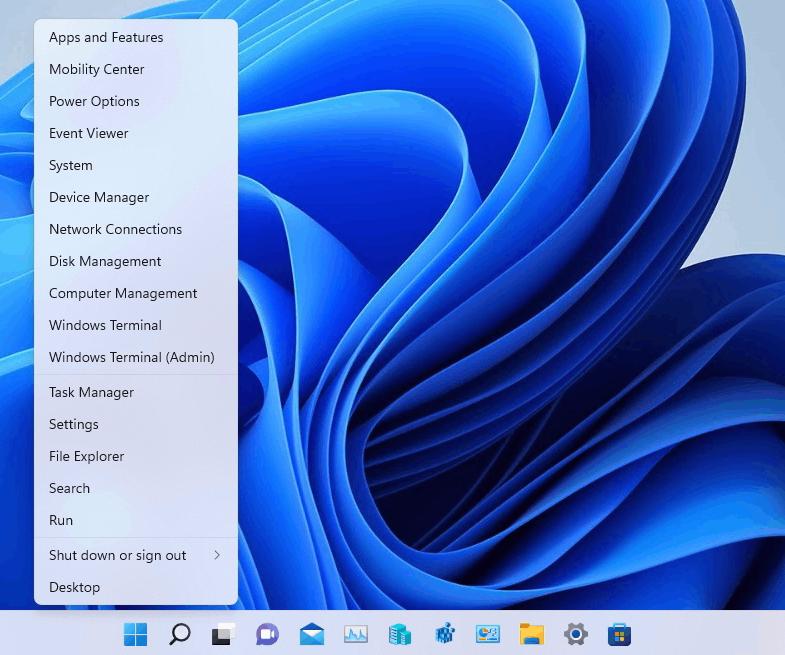Select Search in the context menu
785x655 pixels.
[136, 489]
